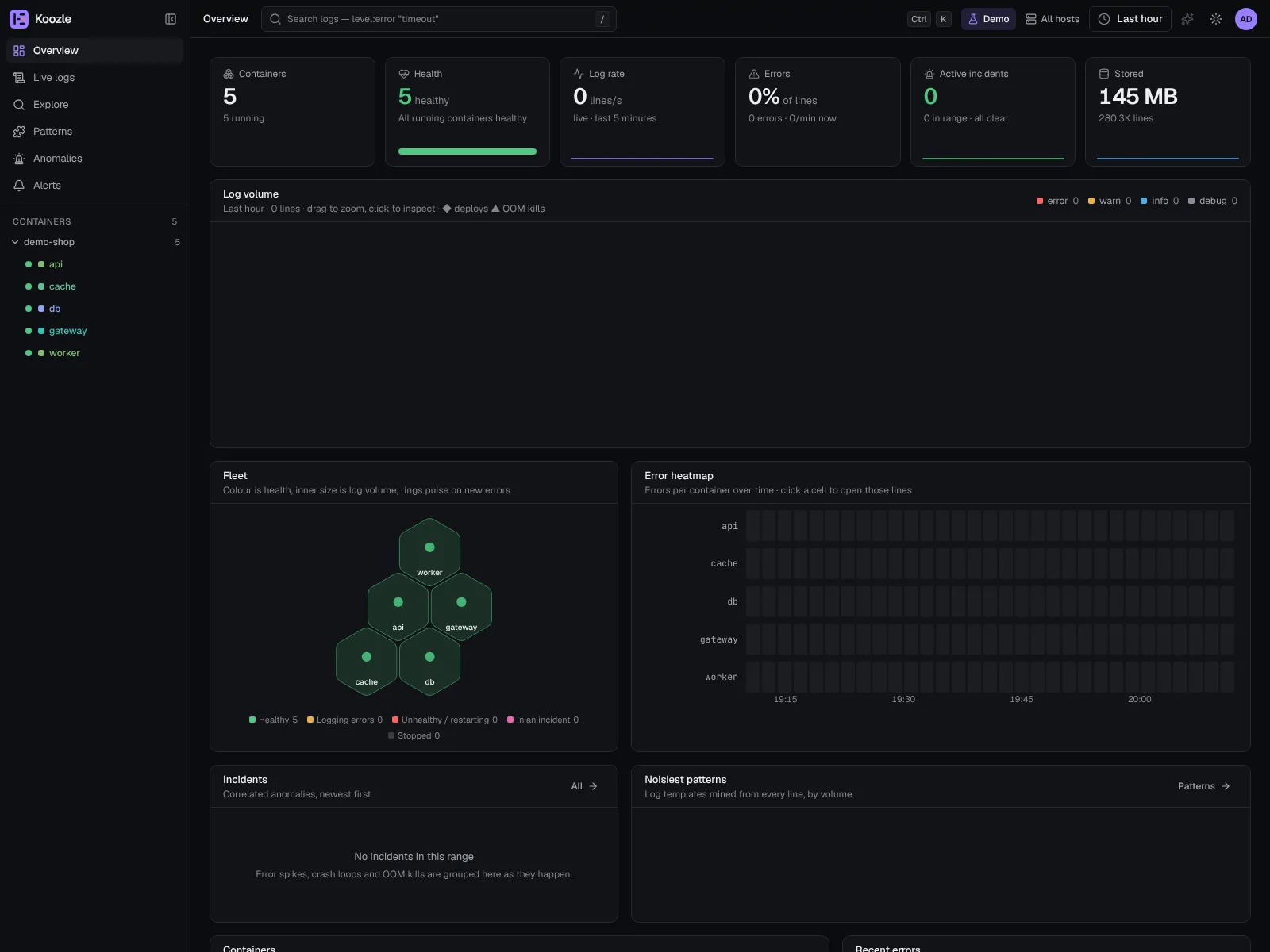The image size is (1270, 952).
Task: Click the Containers summary card
Action: click(292, 112)
